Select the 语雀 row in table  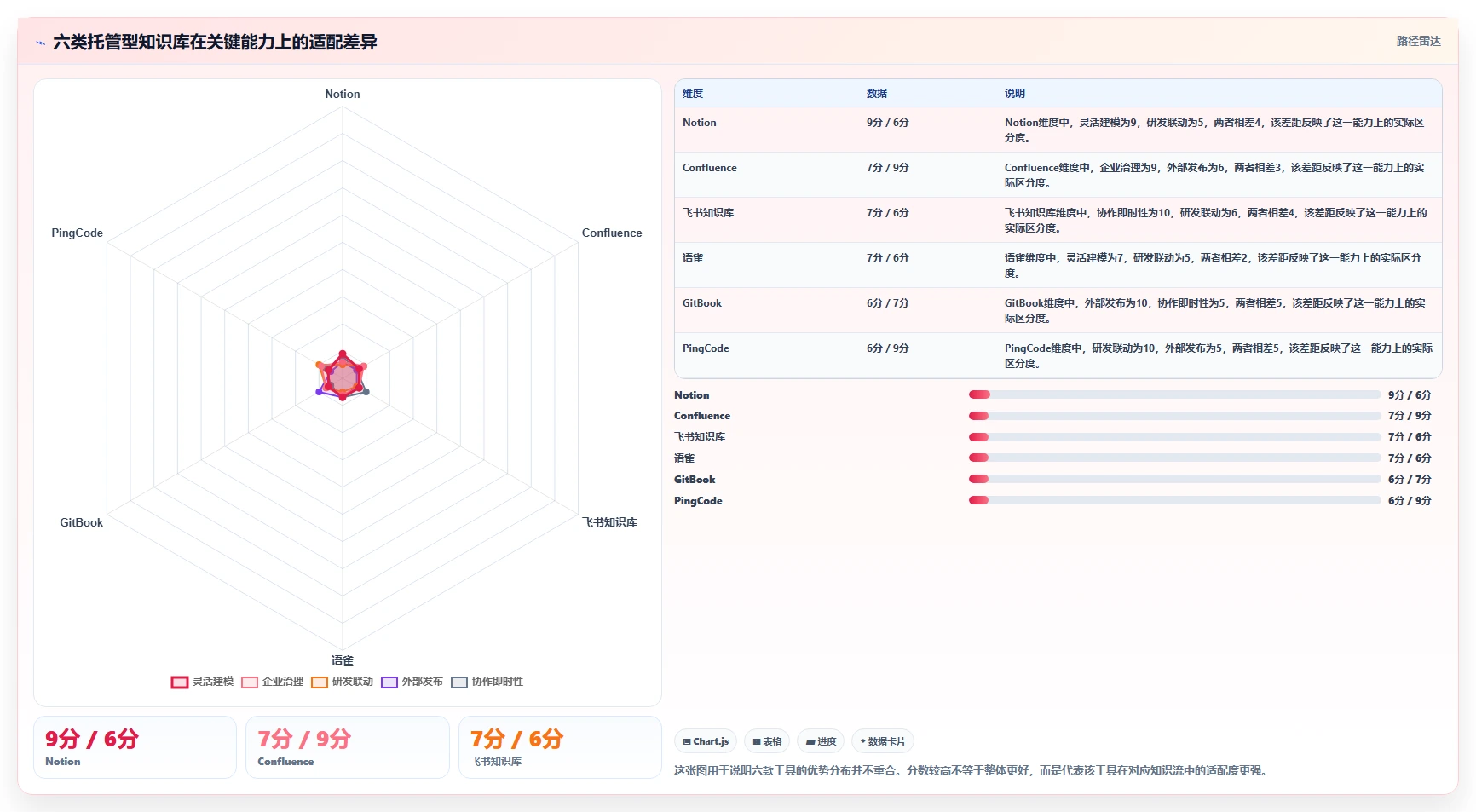point(1058,265)
